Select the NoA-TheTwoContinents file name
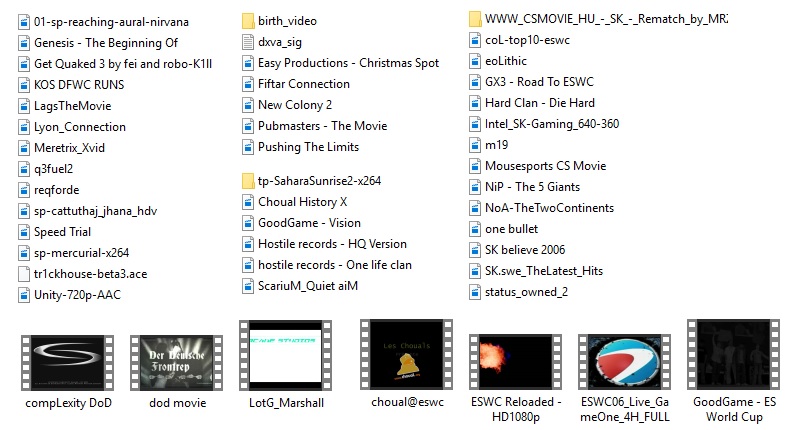This screenshot has height=430, width=810. click(x=550, y=208)
